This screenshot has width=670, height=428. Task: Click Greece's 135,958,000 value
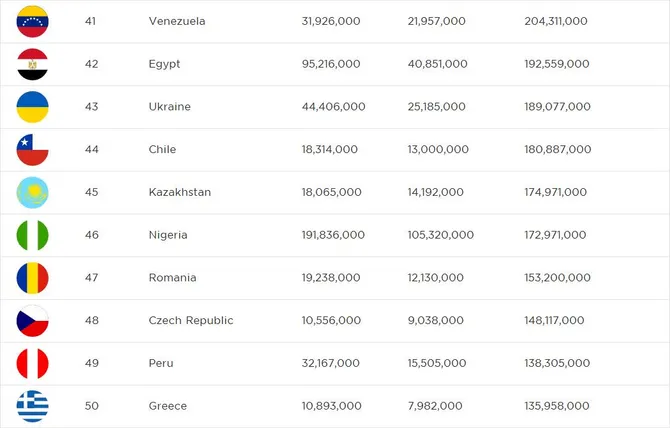click(x=557, y=405)
